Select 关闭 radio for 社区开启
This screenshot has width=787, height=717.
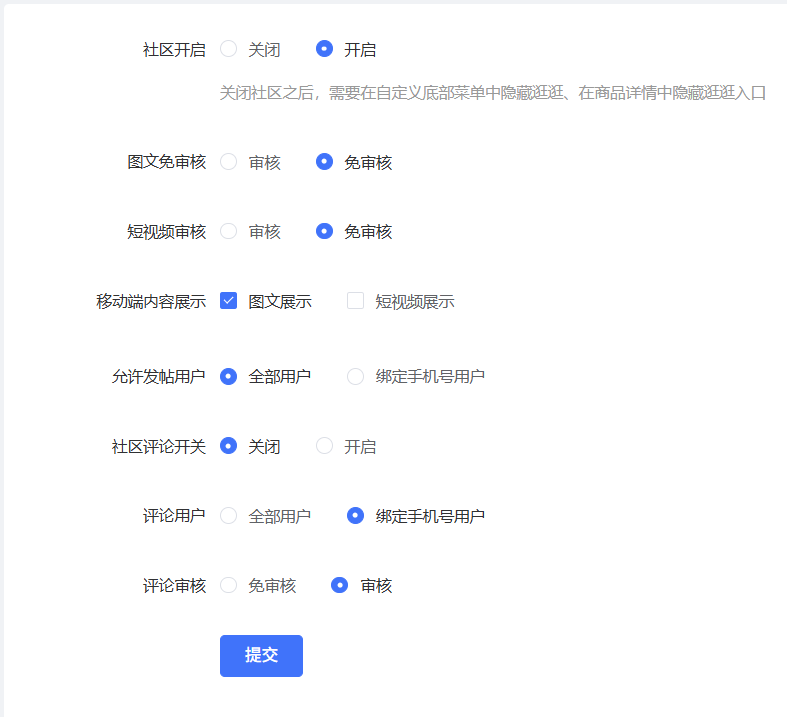tap(229, 49)
